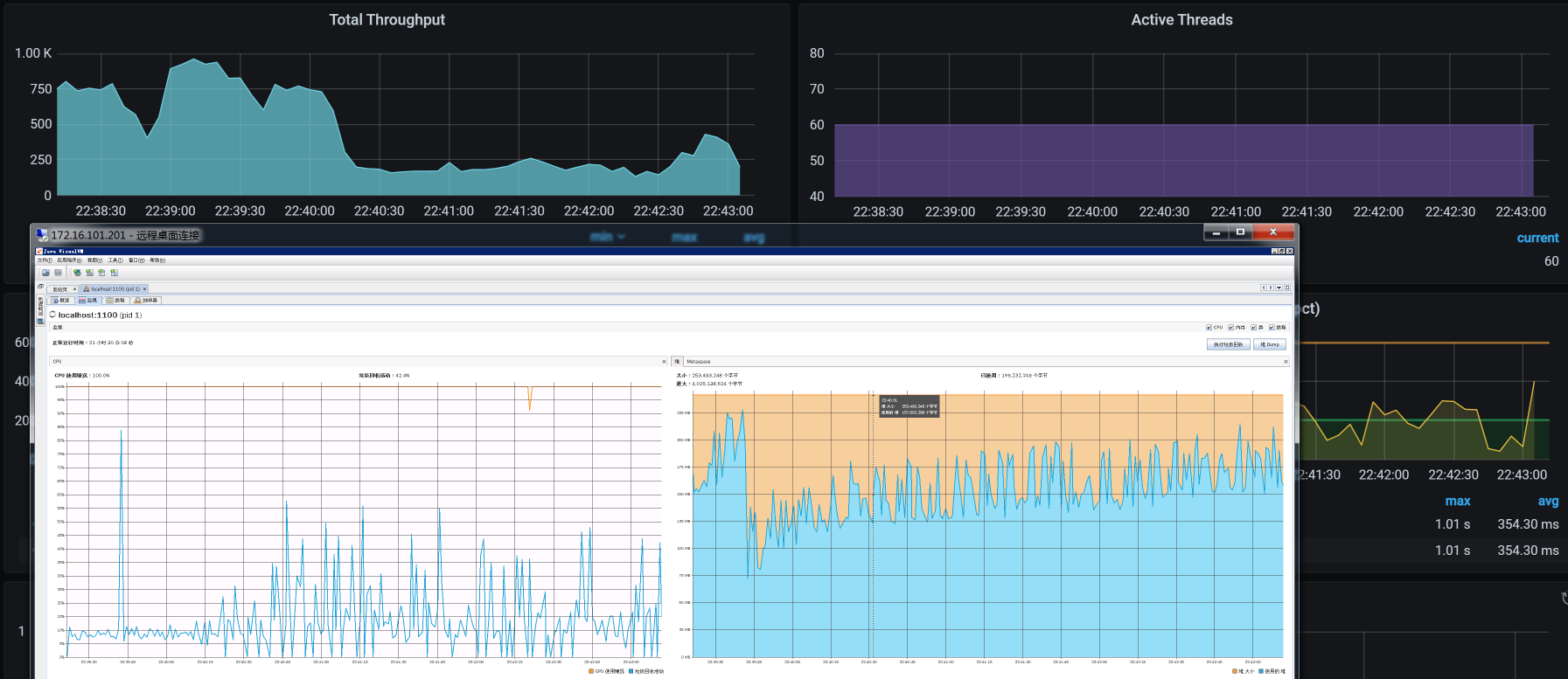Screen dimensions: 1568x679
Task: Uncheck the 内存 (Memory) checkbox
Action: [x=1231, y=328]
